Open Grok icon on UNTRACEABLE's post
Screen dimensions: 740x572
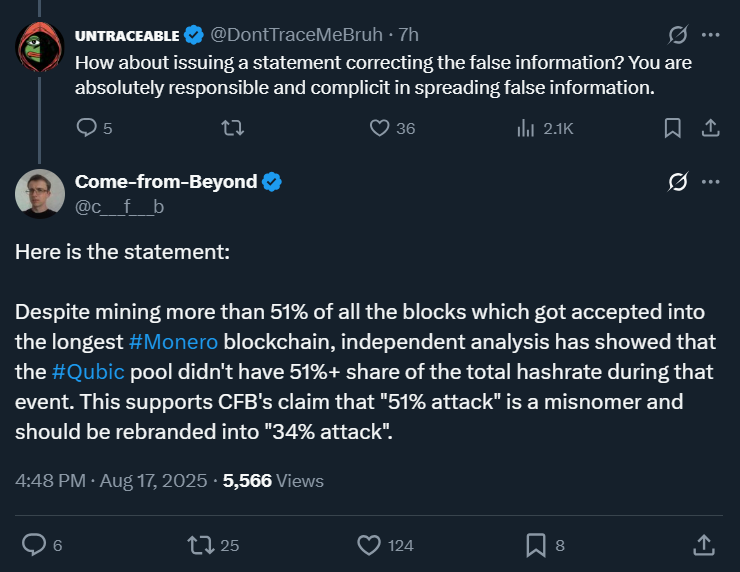coord(677,35)
